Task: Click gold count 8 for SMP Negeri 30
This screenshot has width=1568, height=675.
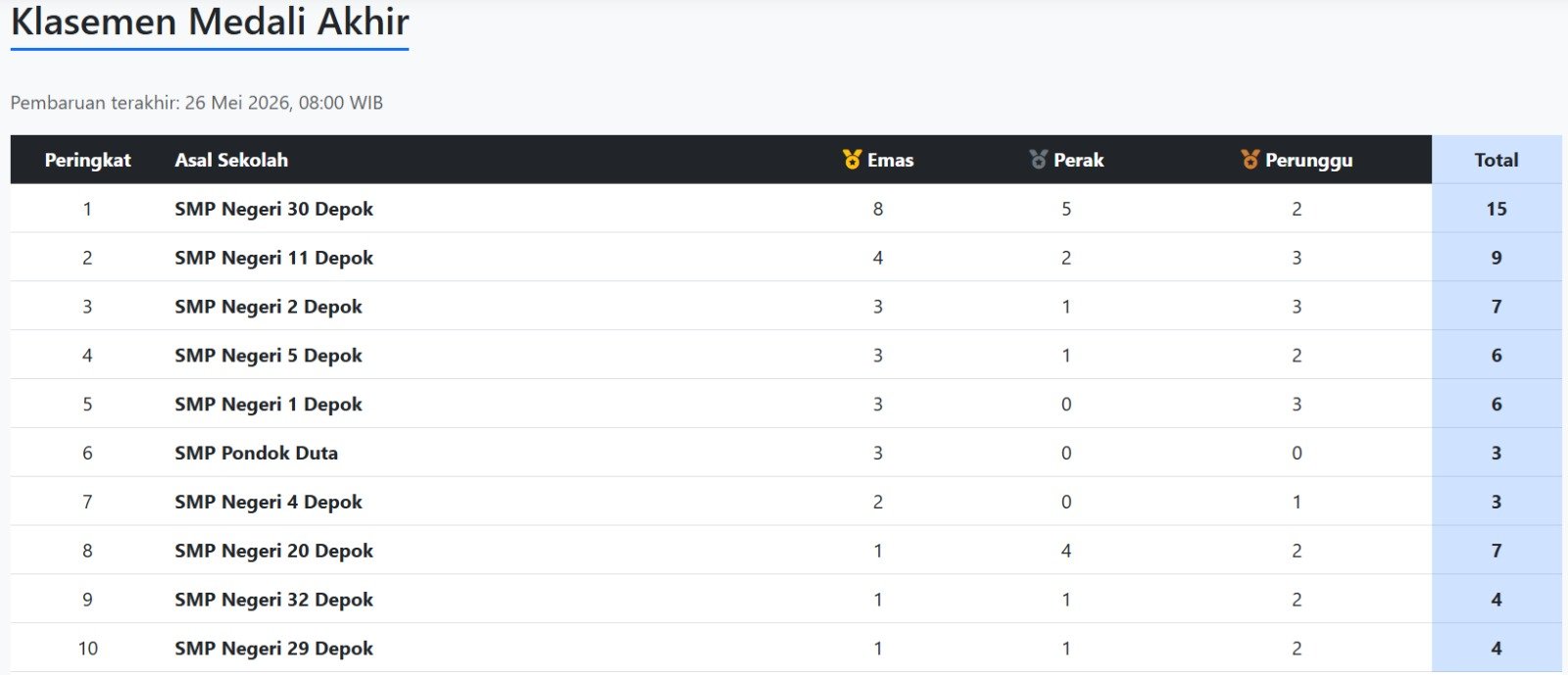Action: pos(878,209)
